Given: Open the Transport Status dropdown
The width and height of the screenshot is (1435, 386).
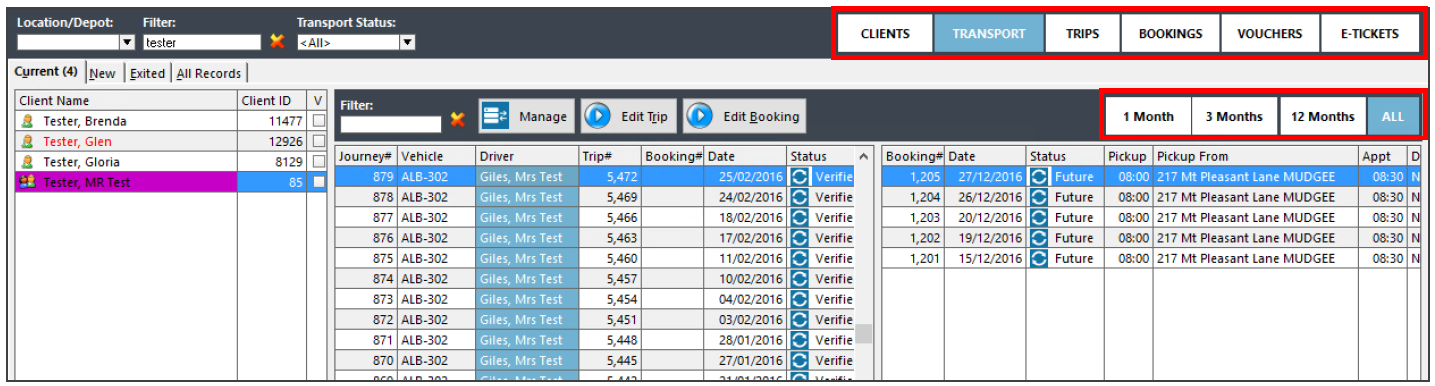Looking at the screenshot, I should (407, 42).
